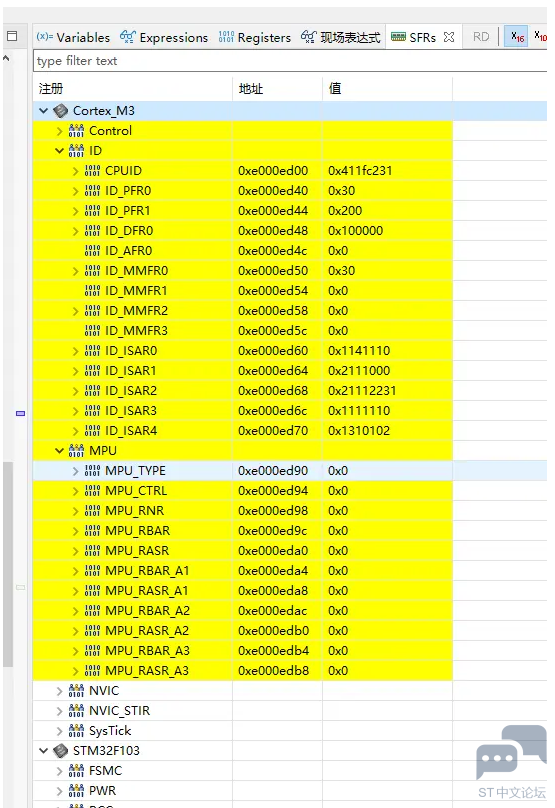Screen dimensions: 555x808
Task: Collapse the STM32F103 node
Action: 44,751
